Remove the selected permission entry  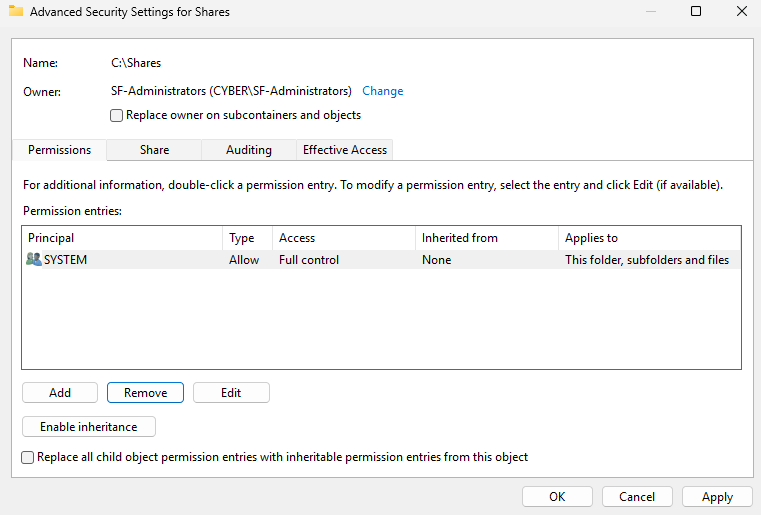click(x=145, y=393)
